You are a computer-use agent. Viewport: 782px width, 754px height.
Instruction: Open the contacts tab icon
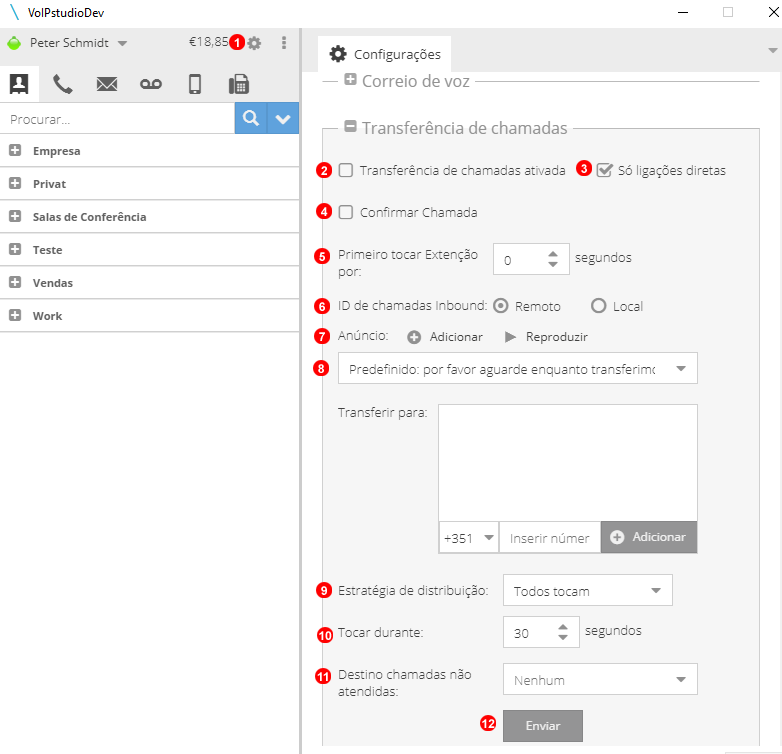click(x=19, y=84)
